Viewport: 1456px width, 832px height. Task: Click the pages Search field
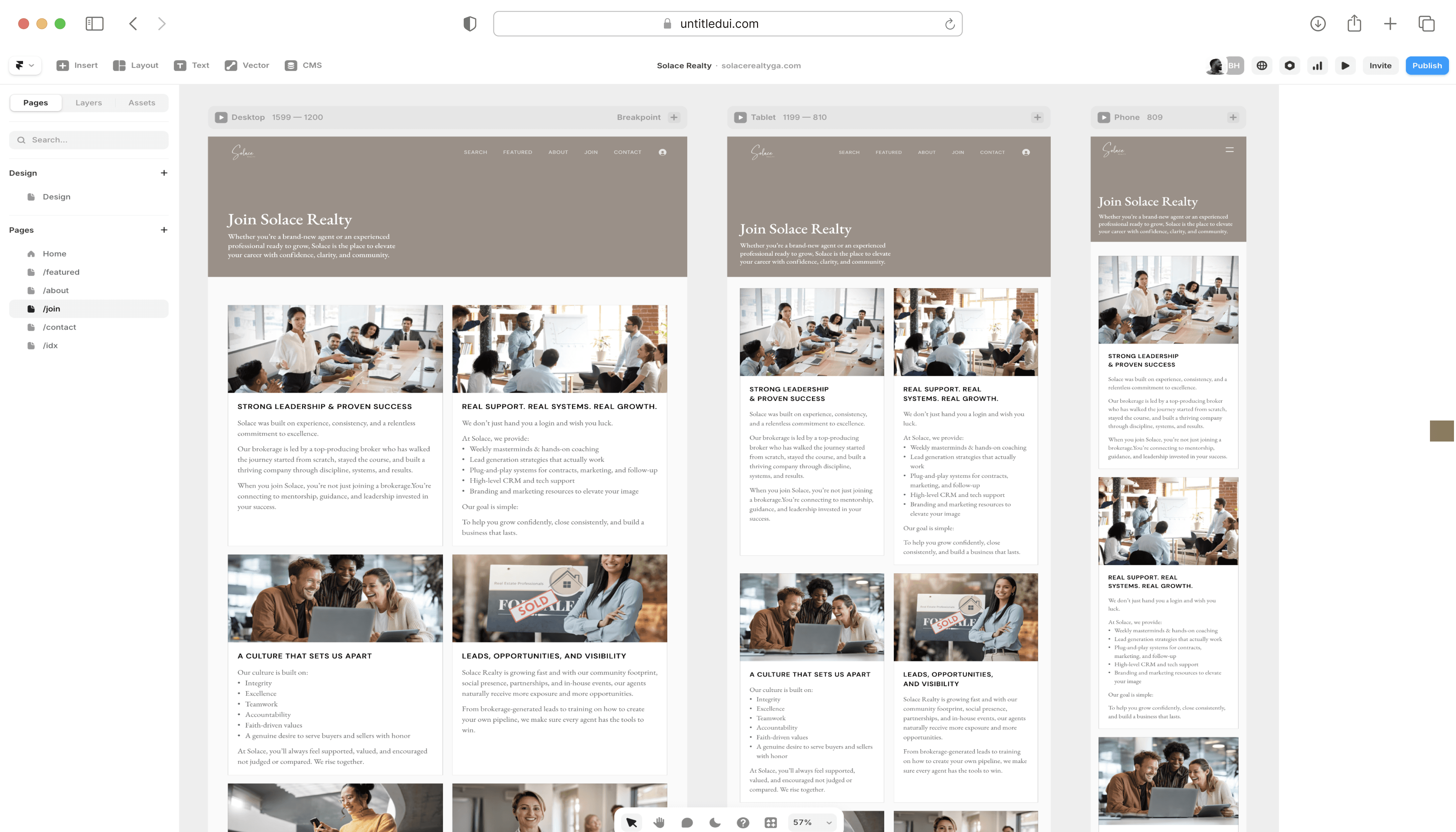(89, 140)
